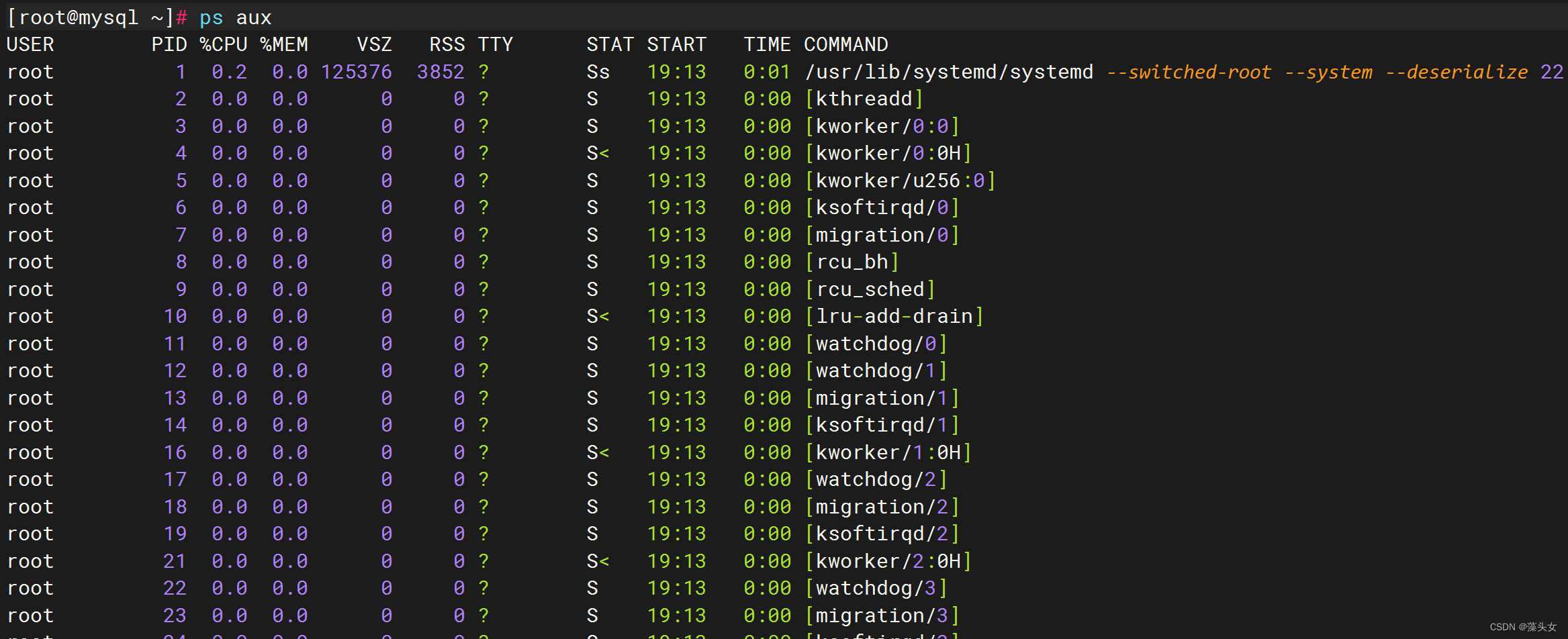
Task: Click the %MEM column header
Action: (x=284, y=45)
